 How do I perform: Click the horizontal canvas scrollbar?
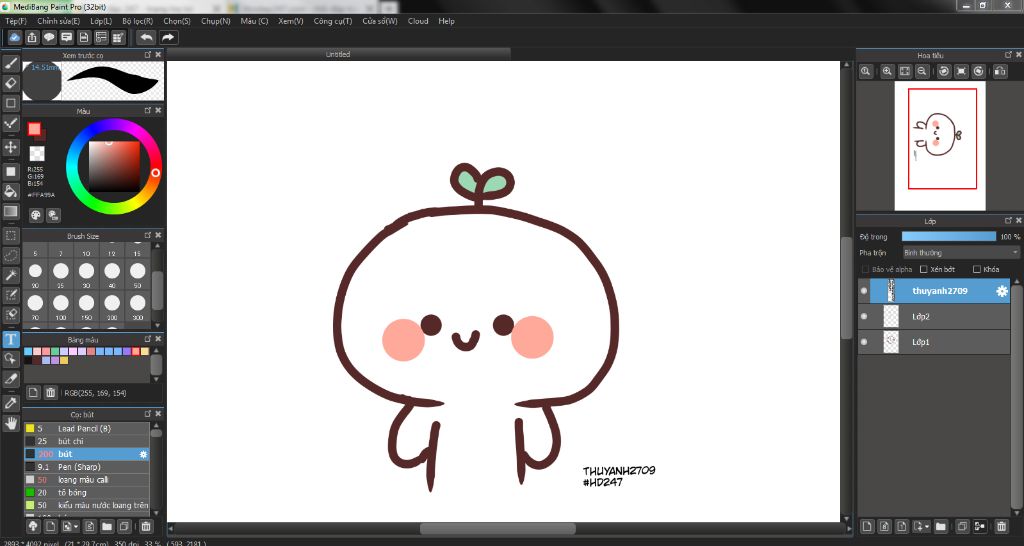point(498,528)
